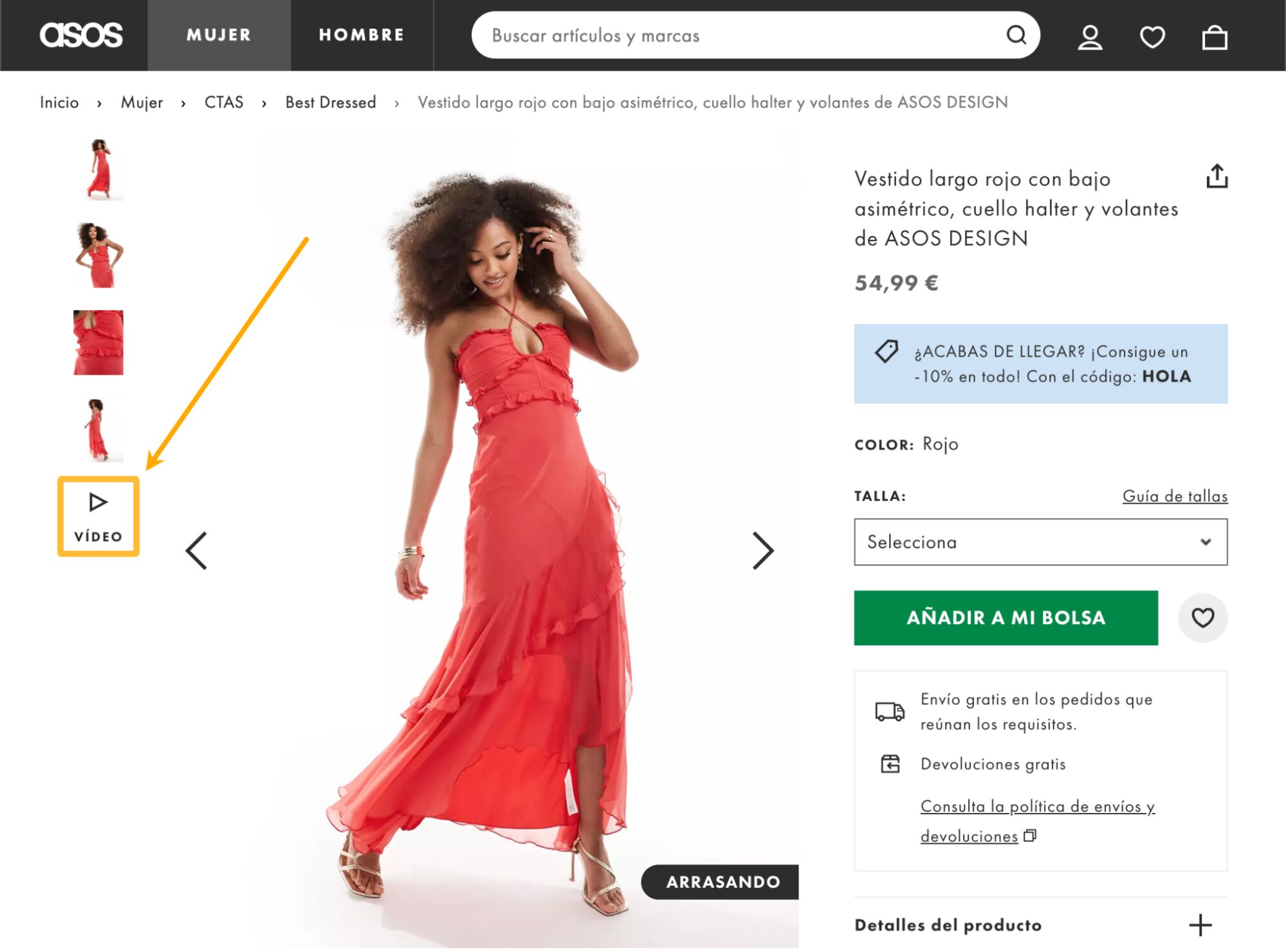The width and height of the screenshot is (1286, 952).
Task: Open saved items via the heart icon
Action: (x=1153, y=36)
